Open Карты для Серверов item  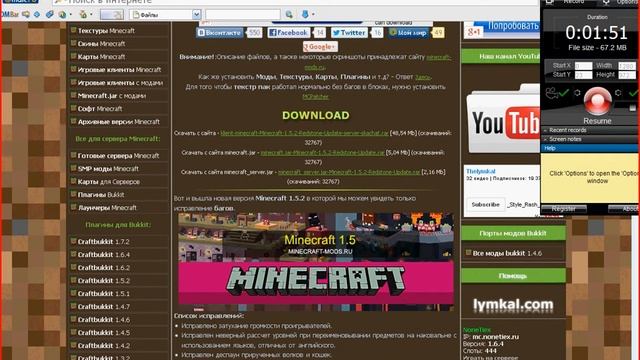click(x=109, y=182)
